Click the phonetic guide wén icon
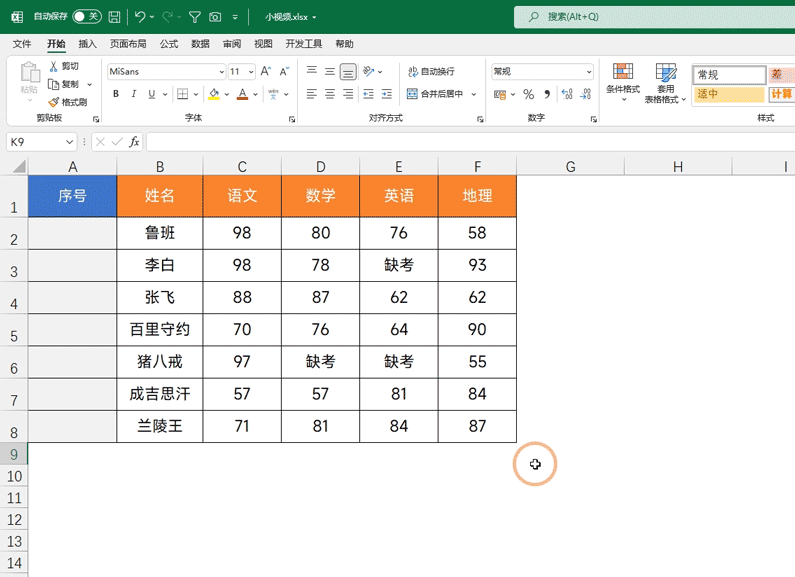The height and width of the screenshot is (577, 795). click(x=273, y=94)
